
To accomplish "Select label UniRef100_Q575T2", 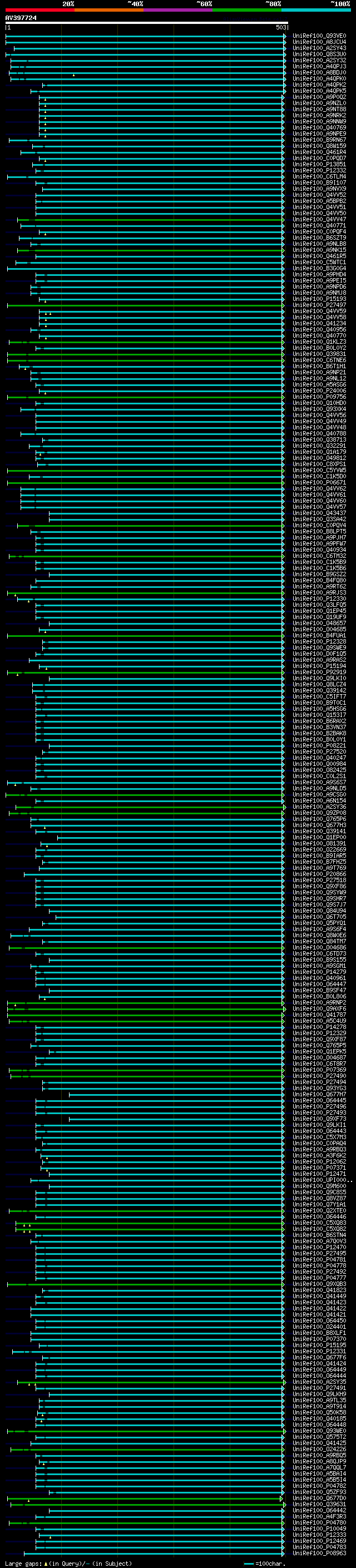I will tap(319, 1437).
